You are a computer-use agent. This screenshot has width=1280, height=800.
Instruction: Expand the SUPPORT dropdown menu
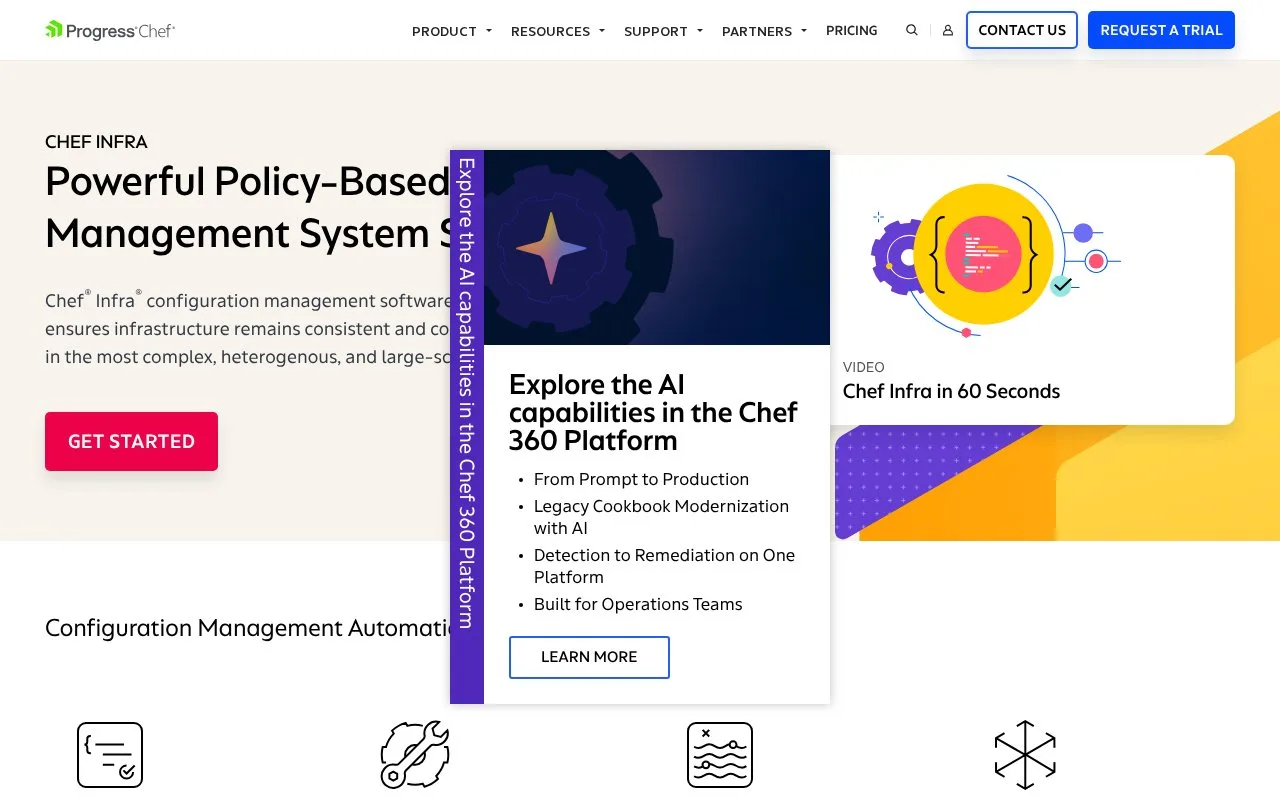(664, 31)
